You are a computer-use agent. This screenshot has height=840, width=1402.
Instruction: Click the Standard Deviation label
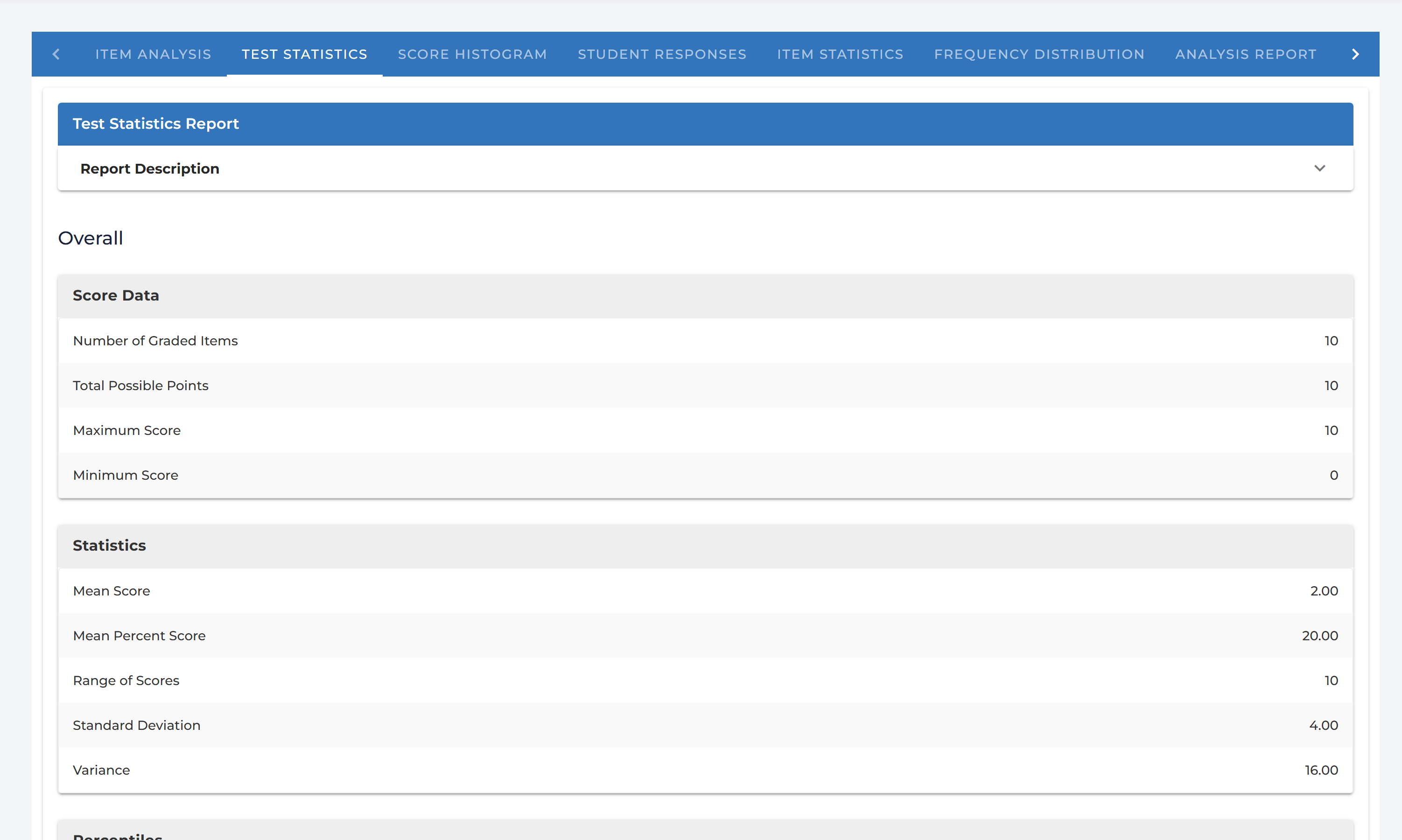(x=136, y=725)
